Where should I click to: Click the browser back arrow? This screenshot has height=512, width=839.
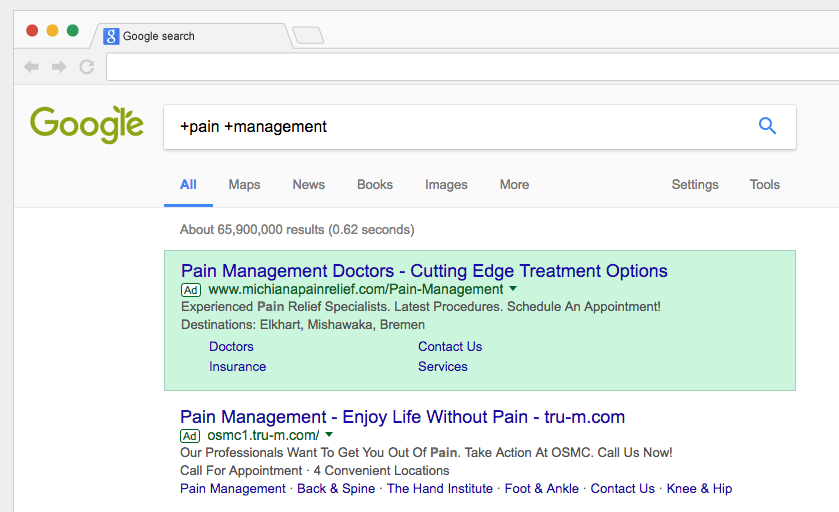(32, 67)
